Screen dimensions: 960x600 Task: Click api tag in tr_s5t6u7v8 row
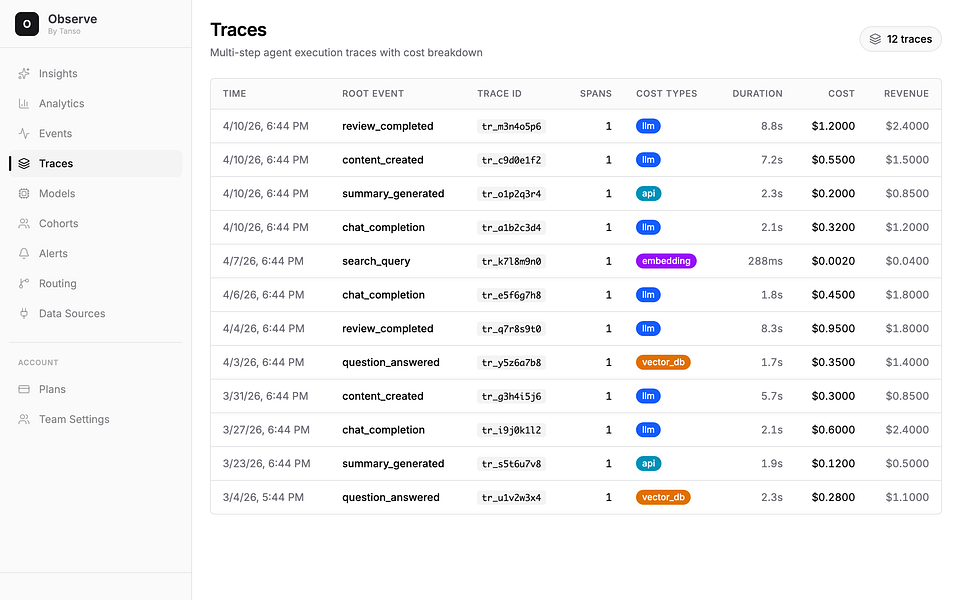click(x=648, y=463)
